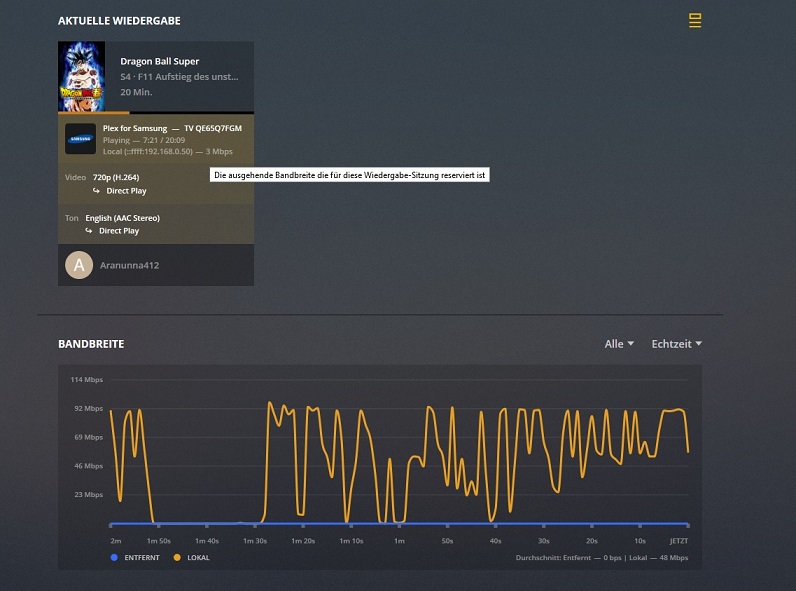
Task: Click the 'JETZT' marker on the time axis
Action: (679, 541)
